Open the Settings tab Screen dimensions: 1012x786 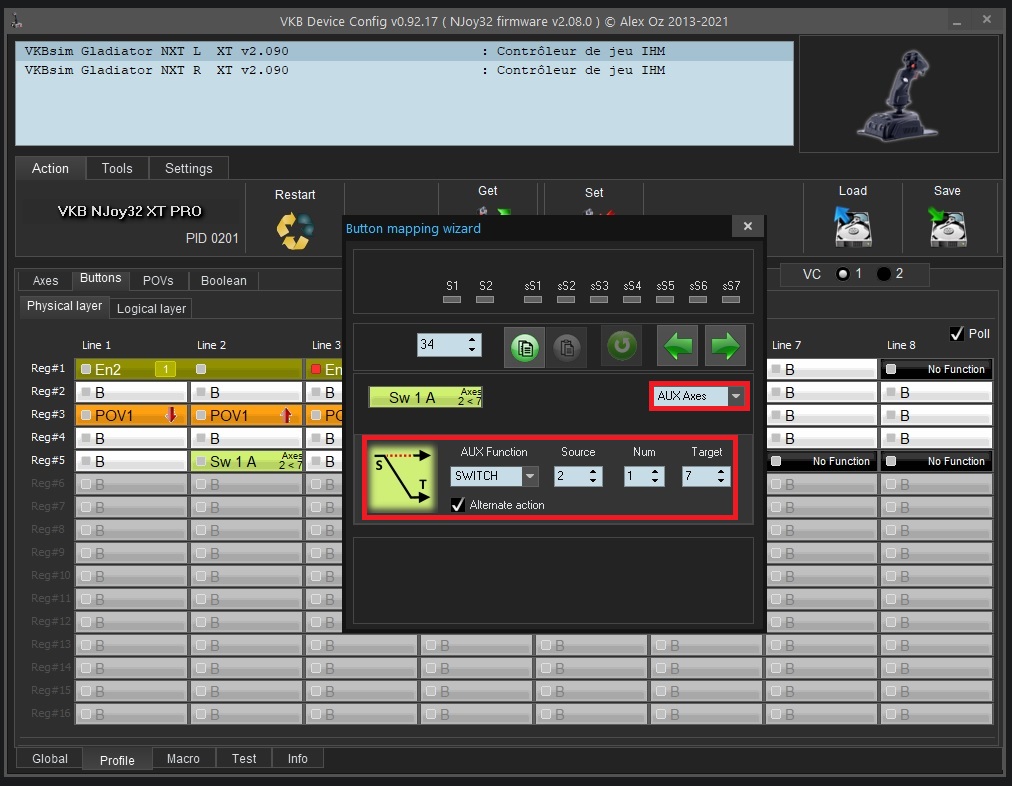tap(188, 168)
